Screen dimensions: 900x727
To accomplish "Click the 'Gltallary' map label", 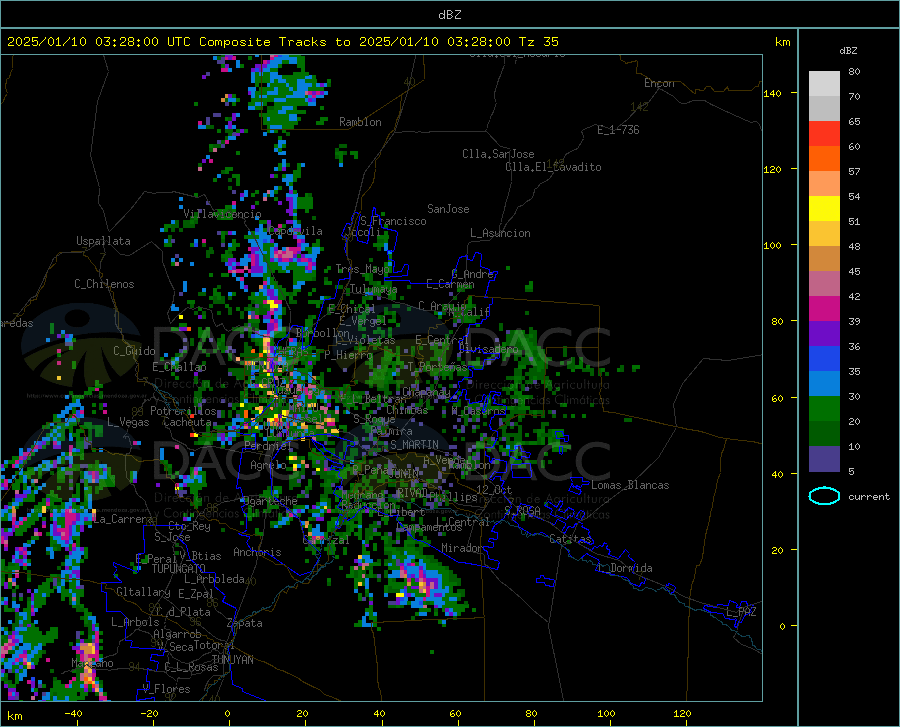I will (143, 592).
